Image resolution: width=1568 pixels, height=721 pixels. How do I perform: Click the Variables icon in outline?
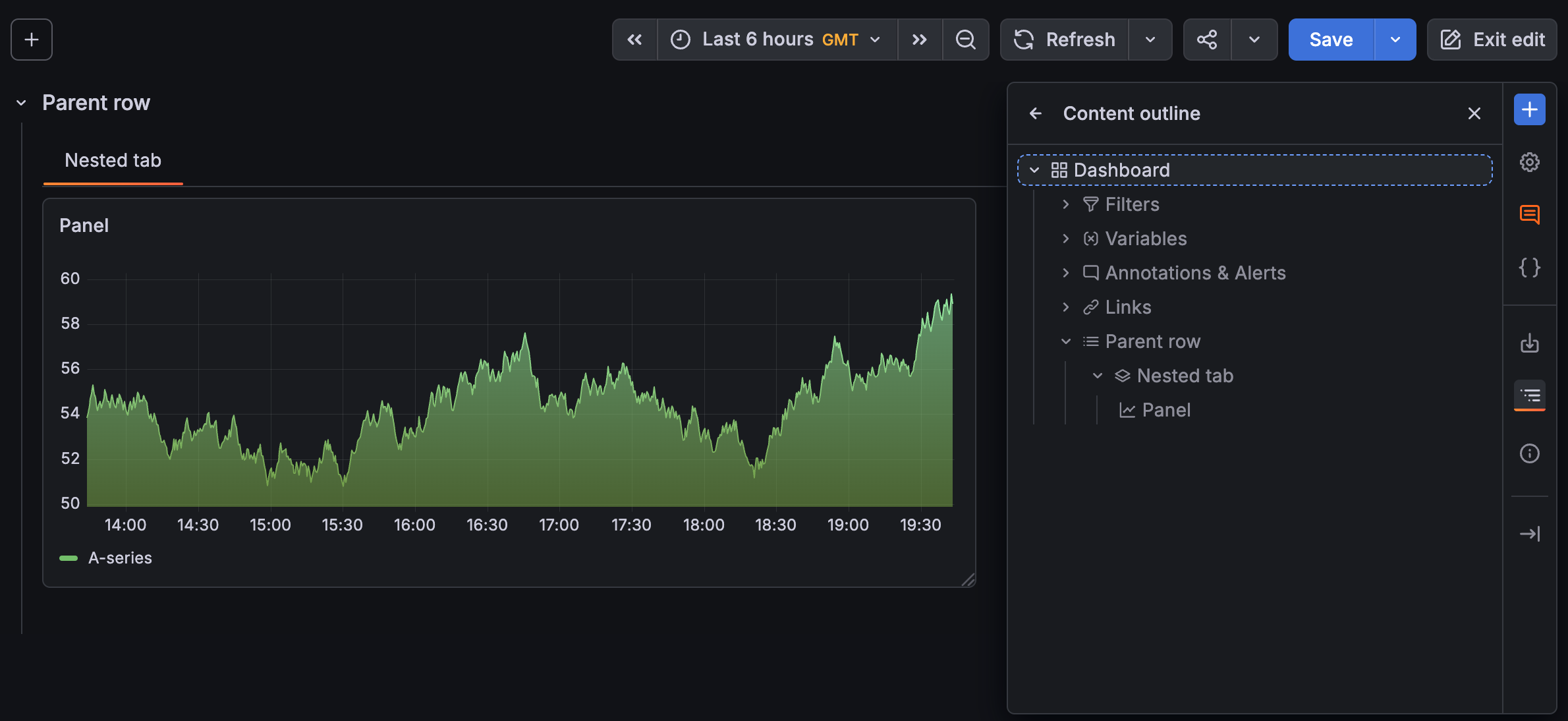(x=1091, y=239)
